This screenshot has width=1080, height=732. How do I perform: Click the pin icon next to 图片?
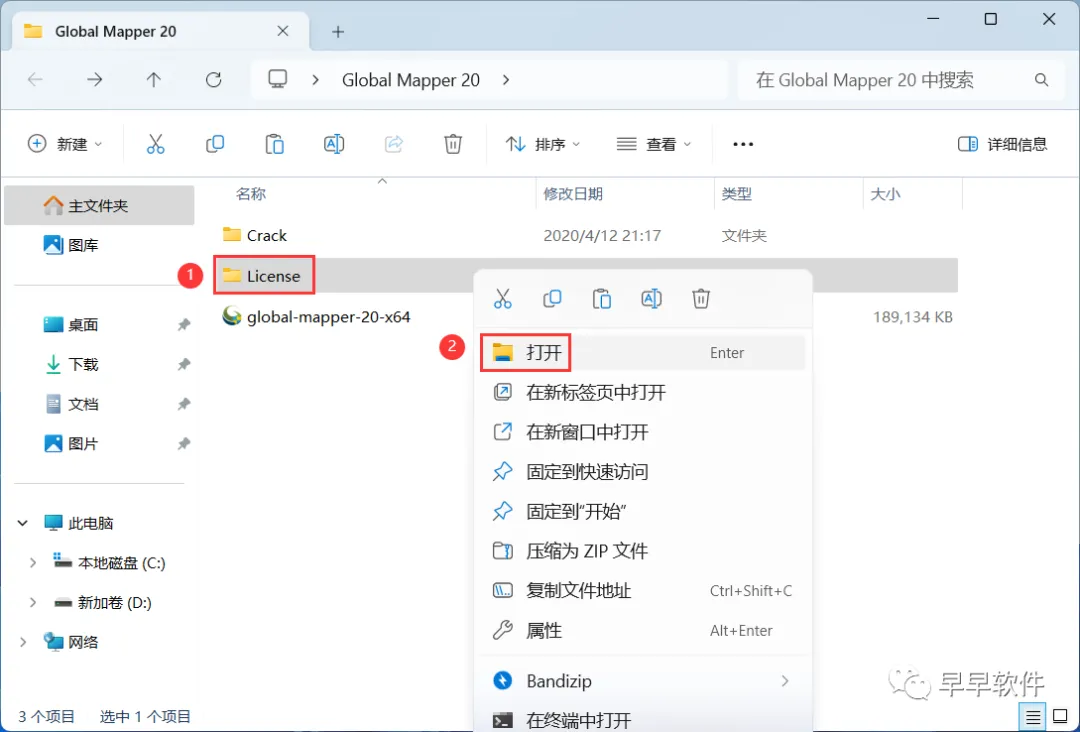click(x=184, y=443)
